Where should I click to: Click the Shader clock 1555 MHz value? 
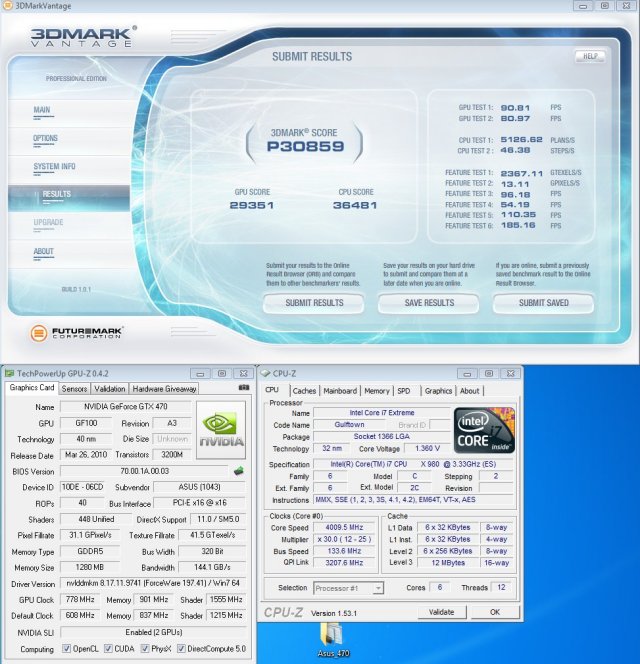click(x=226, y=599)
